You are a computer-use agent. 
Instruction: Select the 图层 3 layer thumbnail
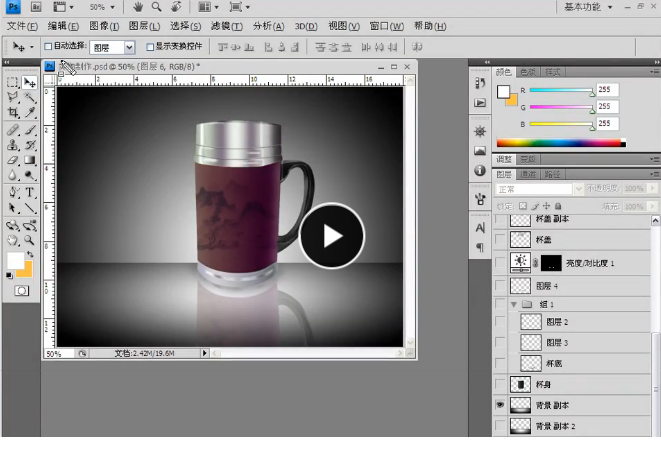tap(531, 342)
